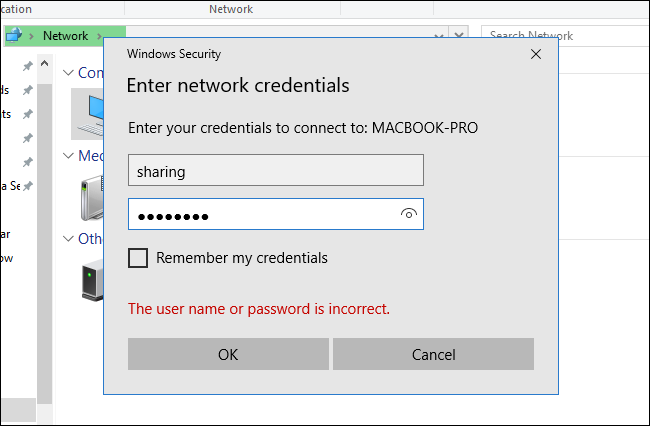Collapse the Computer group chevron
Image resolution: width=650 pixels, height=426 pixels.
point(68,73)
